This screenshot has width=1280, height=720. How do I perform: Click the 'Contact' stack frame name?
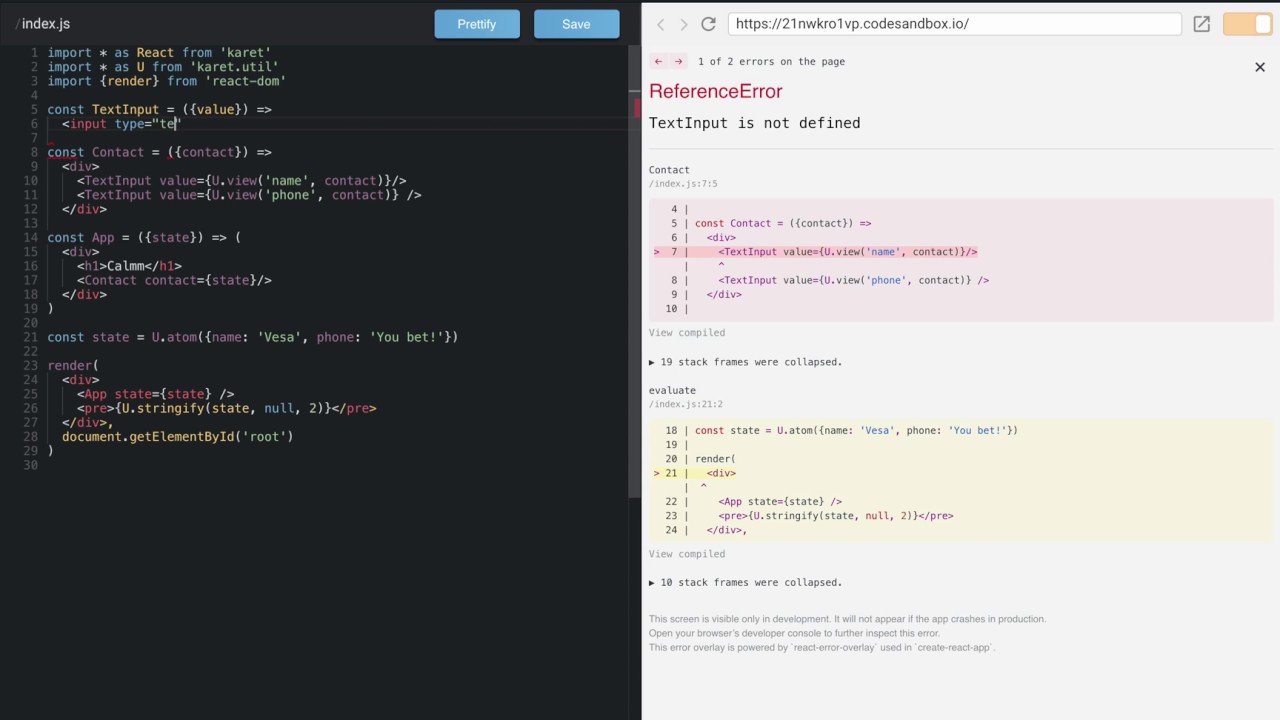coord(669,170)
